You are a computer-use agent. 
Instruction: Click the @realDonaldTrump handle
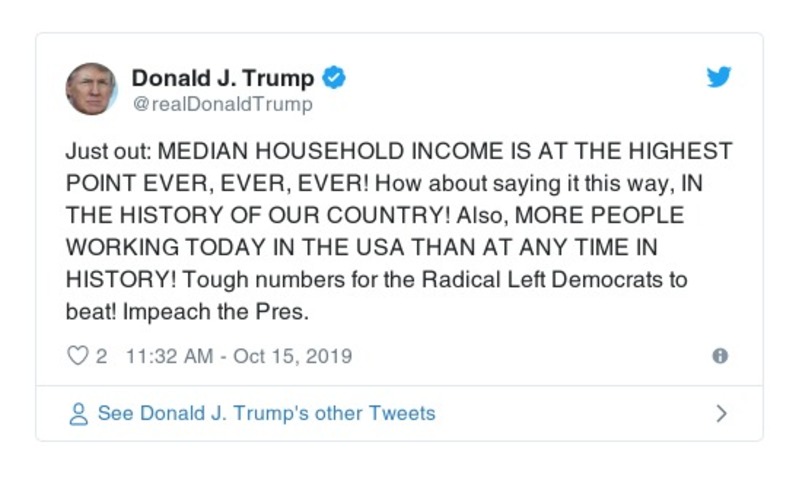222,104
